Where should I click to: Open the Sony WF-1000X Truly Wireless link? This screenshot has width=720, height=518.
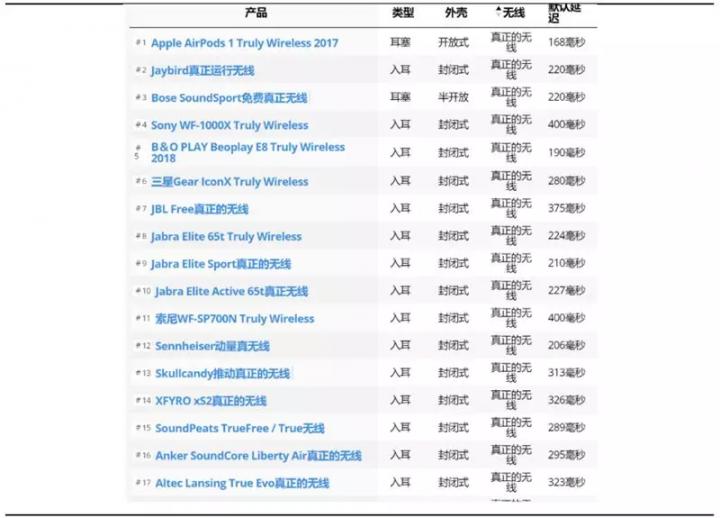coord(230,125)
